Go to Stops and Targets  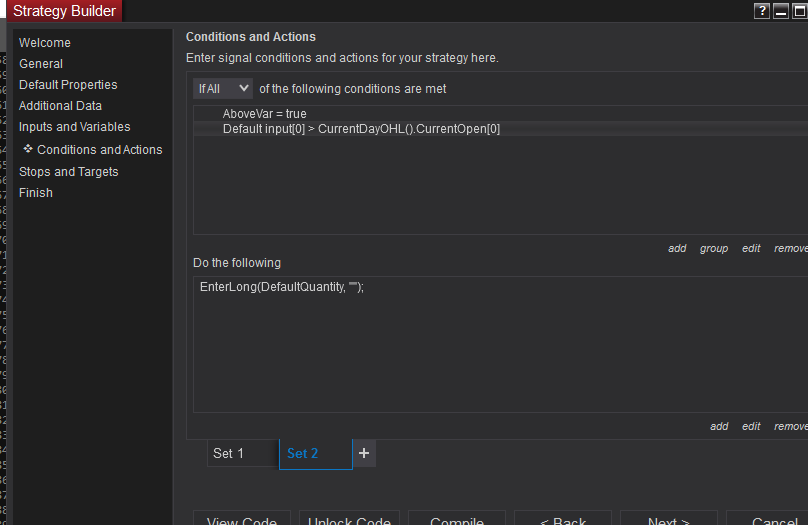coord(69,172)
